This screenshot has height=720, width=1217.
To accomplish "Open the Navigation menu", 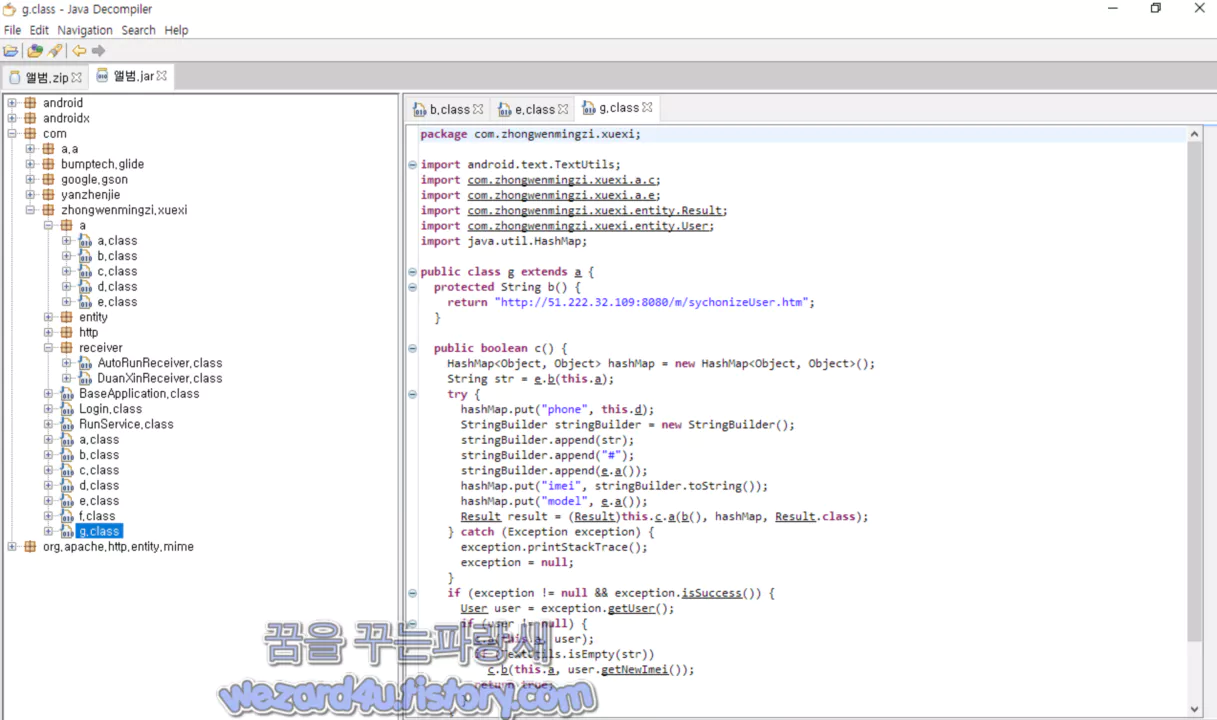I will click(85, 30).
